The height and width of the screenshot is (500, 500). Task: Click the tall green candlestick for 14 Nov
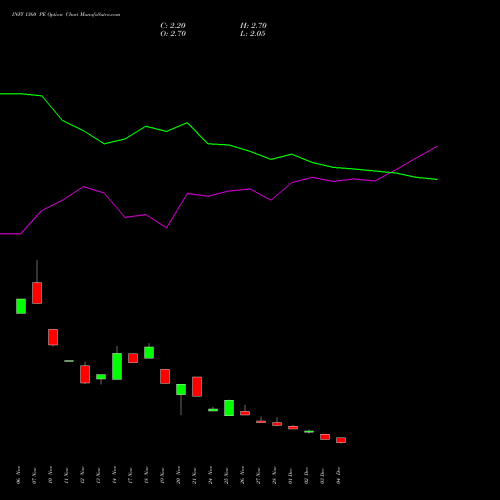(x=117, y=366)
